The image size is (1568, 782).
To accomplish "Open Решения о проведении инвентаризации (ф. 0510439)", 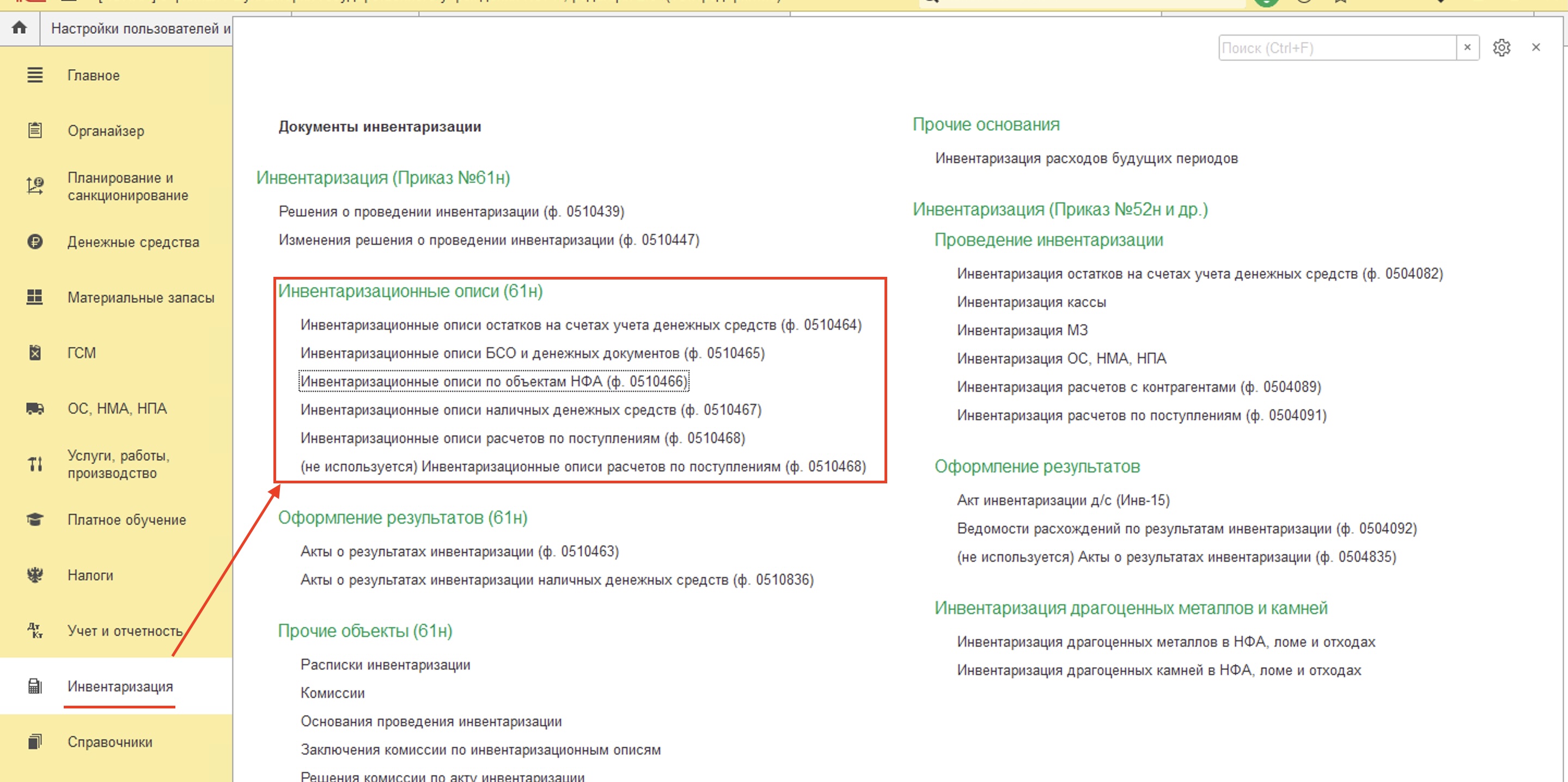I will tap(451, 211).
